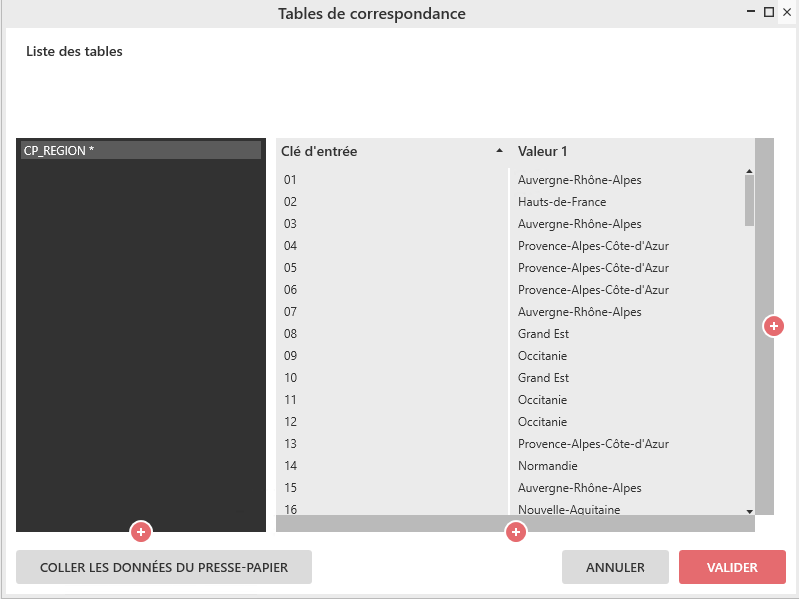Click the Normandie value in row 14
This screenshot has height=599, width=799.
coord(548,466)
